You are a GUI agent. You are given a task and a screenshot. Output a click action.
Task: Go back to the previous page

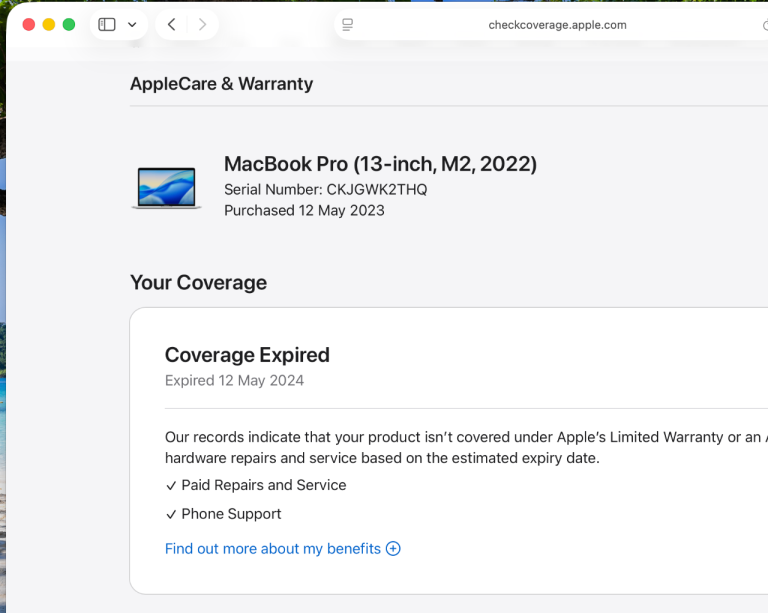[171, 24]
